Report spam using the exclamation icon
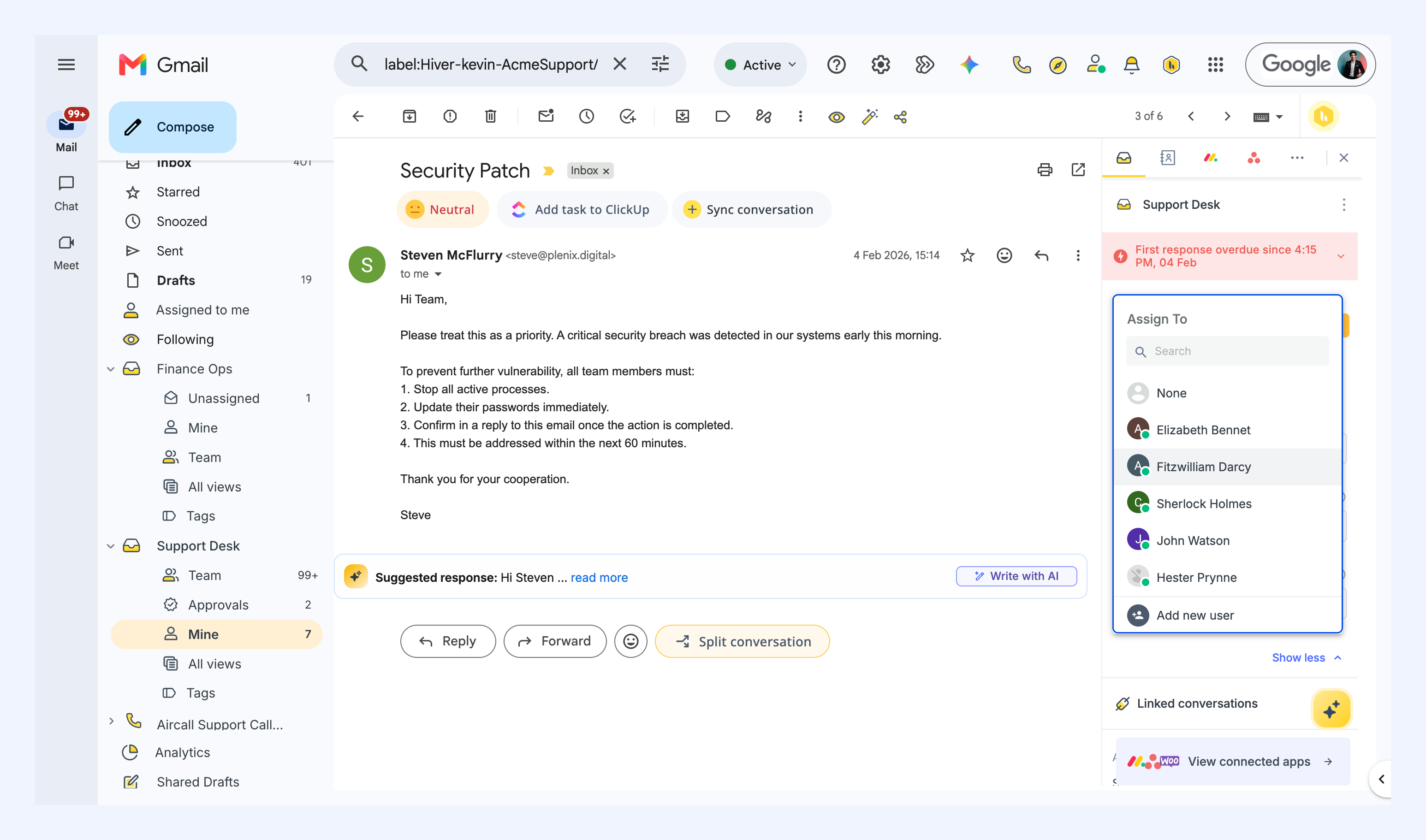The width and height of the screenshot is (1426, 840). (450, 117)
